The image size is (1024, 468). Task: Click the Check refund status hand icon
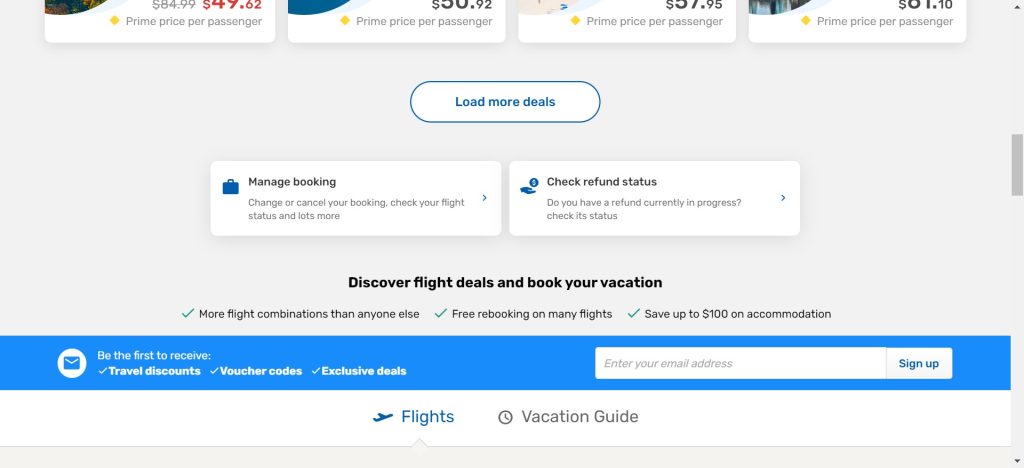coord(529,186)
